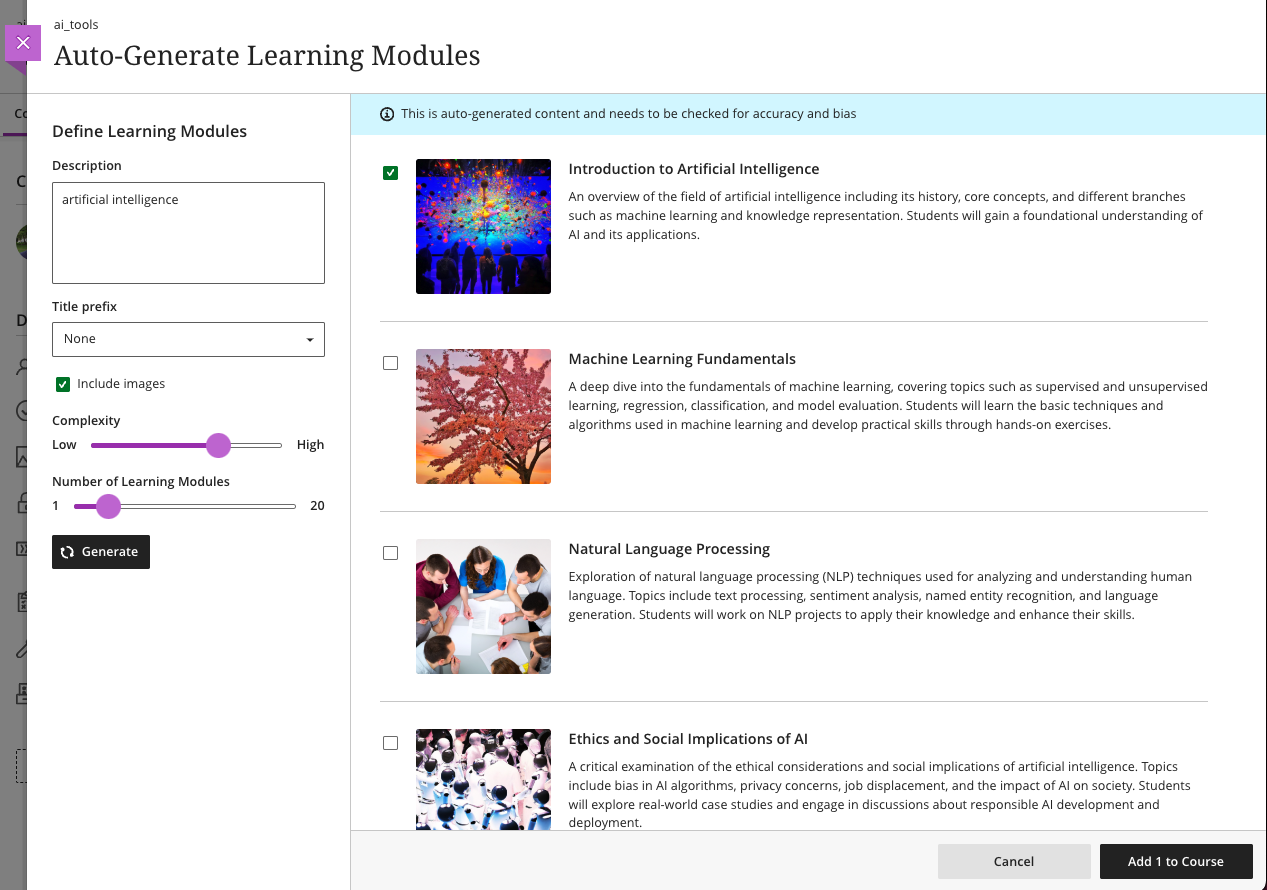
Task: Click the Machine Learning tree image
Action: coord(483,416)
